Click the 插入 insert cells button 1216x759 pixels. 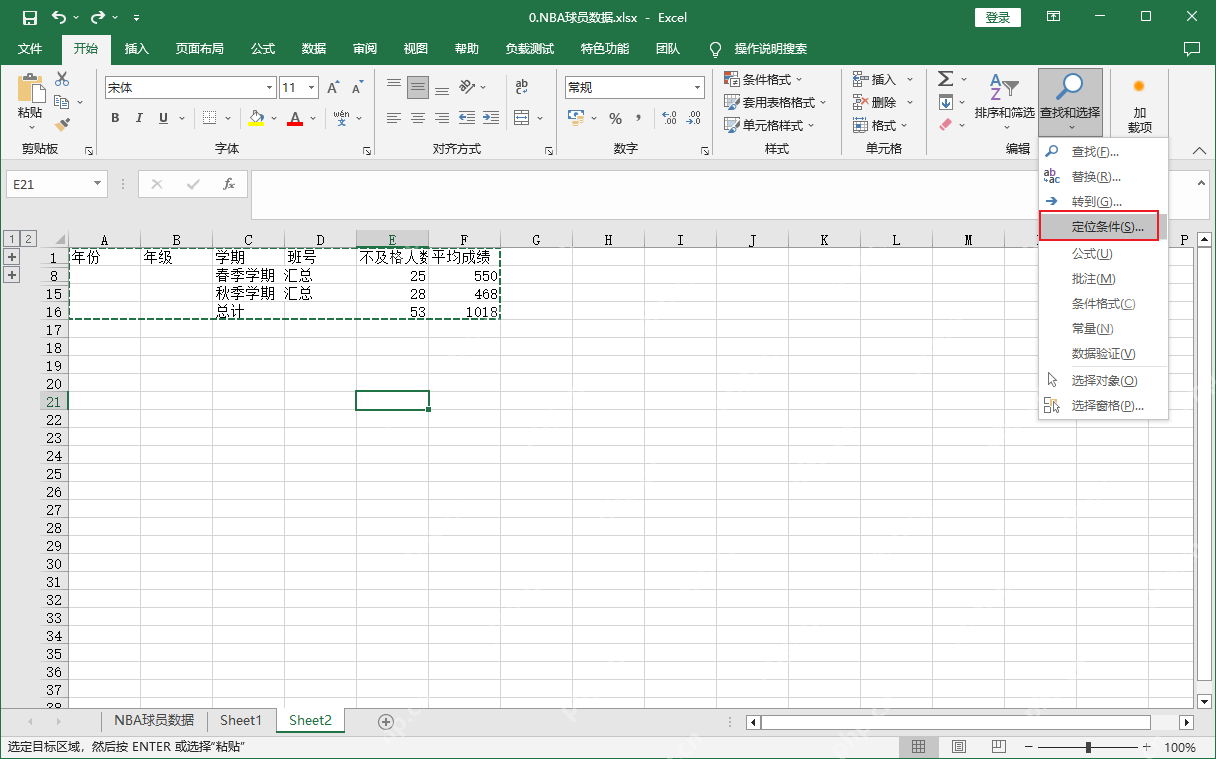pyautogui.click(x=875, y=79)
